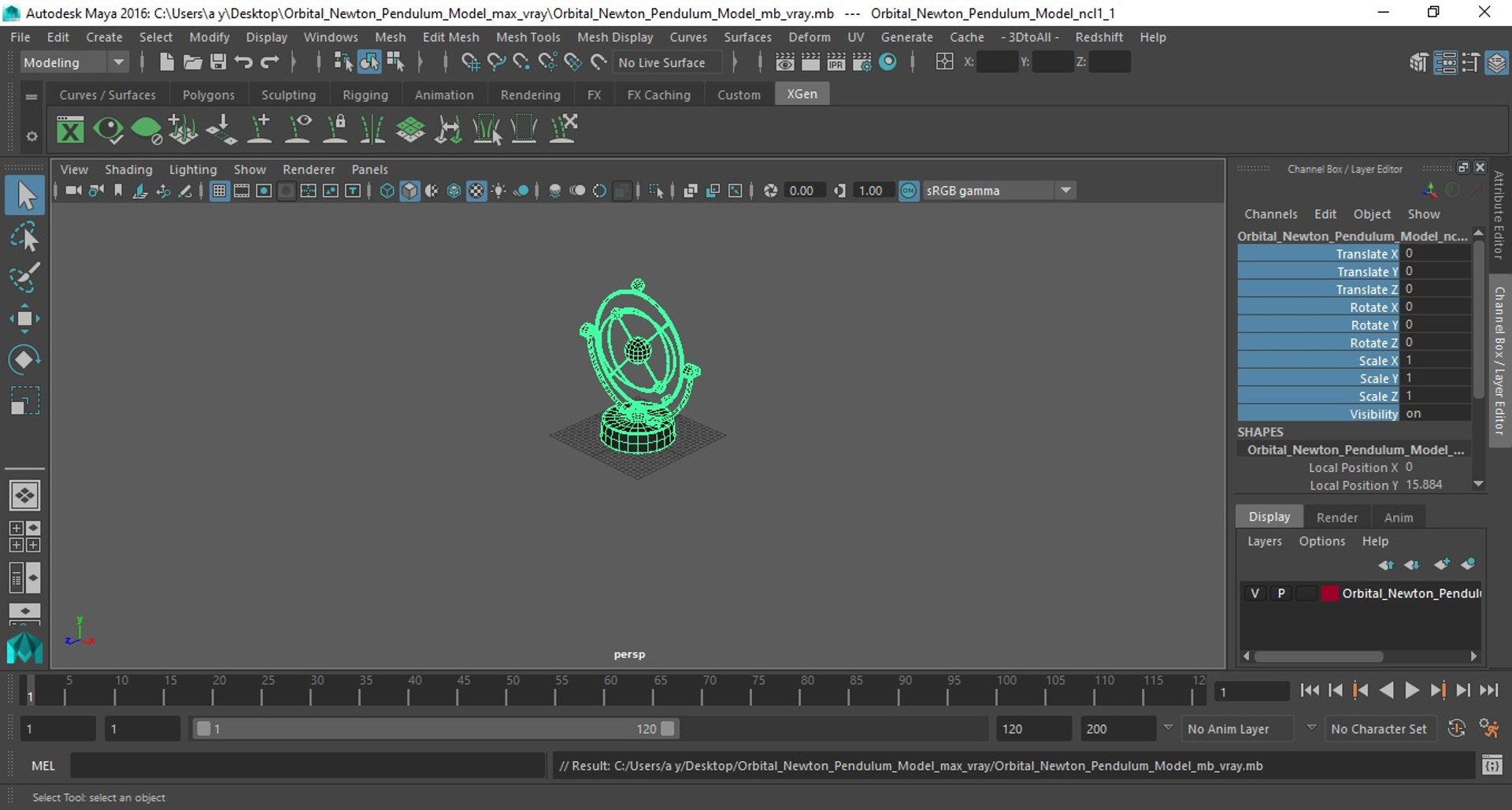Go to start of playback range

pos(1310,690)
